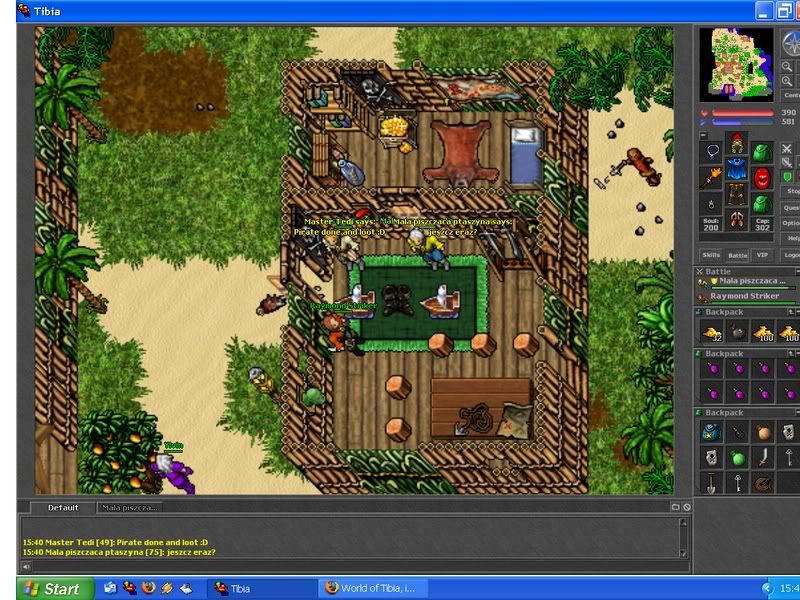Open the Battle list button
800x600 pixels.
pyautogui.click(x=737, y=255)
